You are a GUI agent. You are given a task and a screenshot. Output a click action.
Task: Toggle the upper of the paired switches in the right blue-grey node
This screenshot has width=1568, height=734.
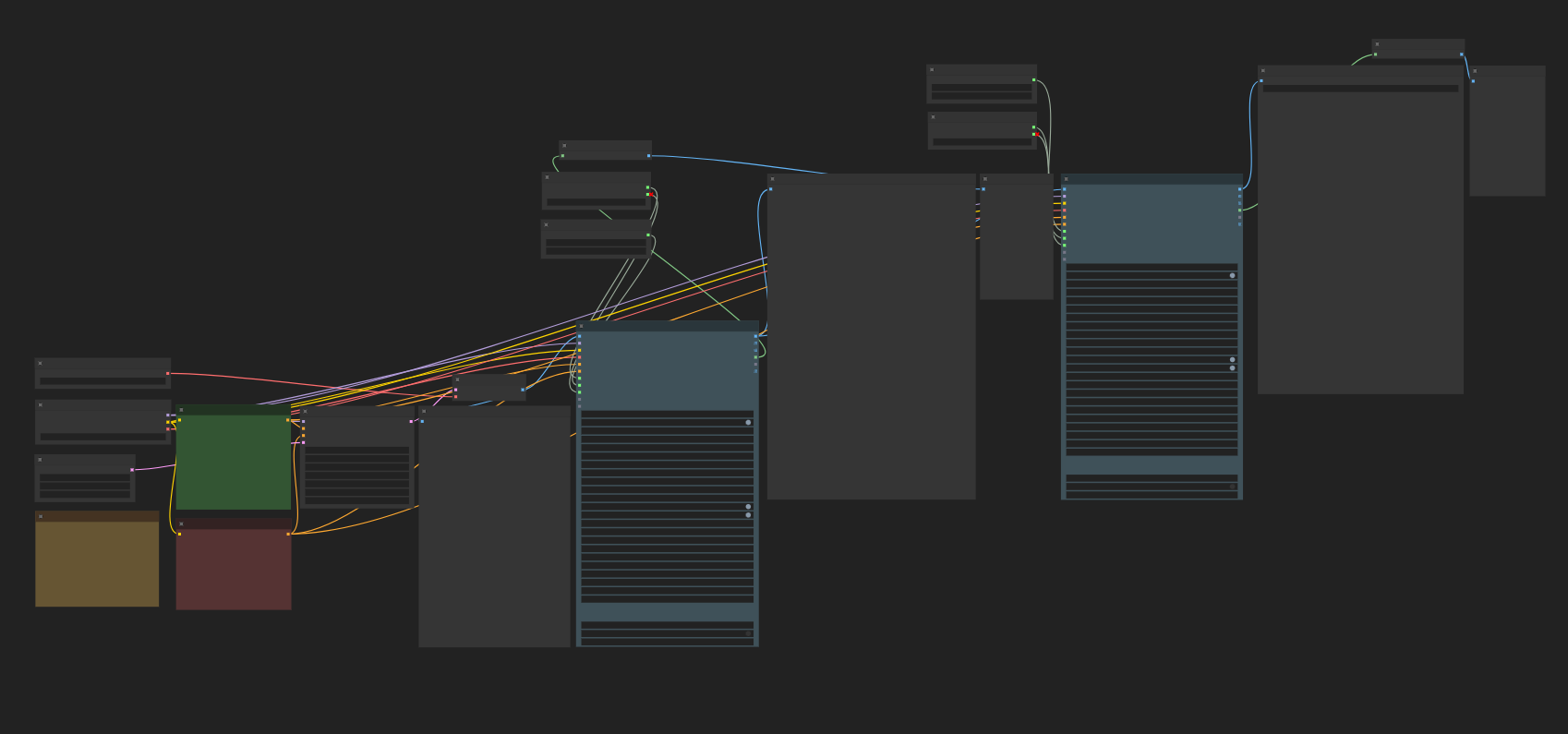[1232, 360]
